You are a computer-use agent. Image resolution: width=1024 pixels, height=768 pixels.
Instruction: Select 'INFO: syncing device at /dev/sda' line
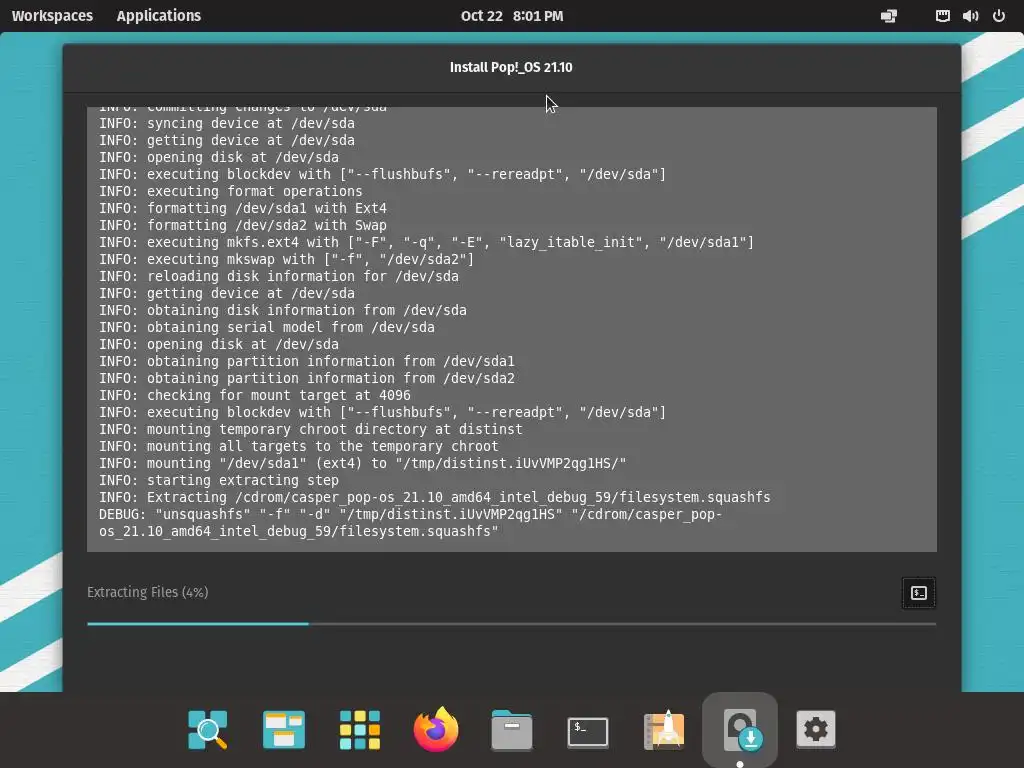(x=227, y=123)
